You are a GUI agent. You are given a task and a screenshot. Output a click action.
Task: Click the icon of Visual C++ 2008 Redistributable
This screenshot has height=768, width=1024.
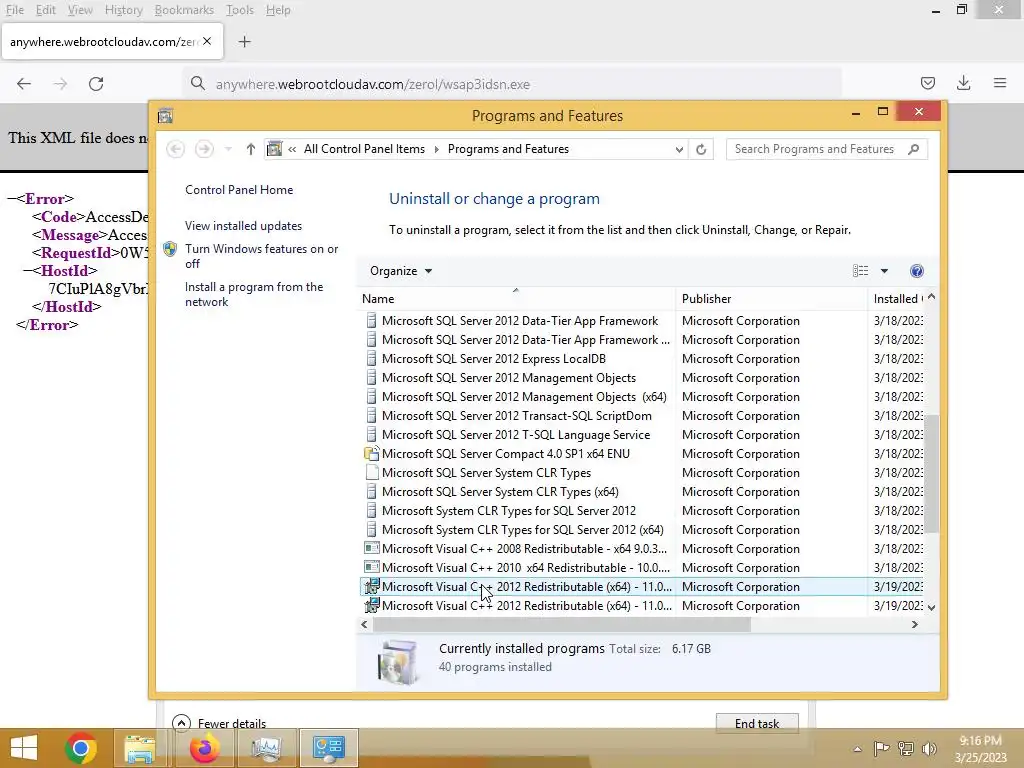click(372, 549)
